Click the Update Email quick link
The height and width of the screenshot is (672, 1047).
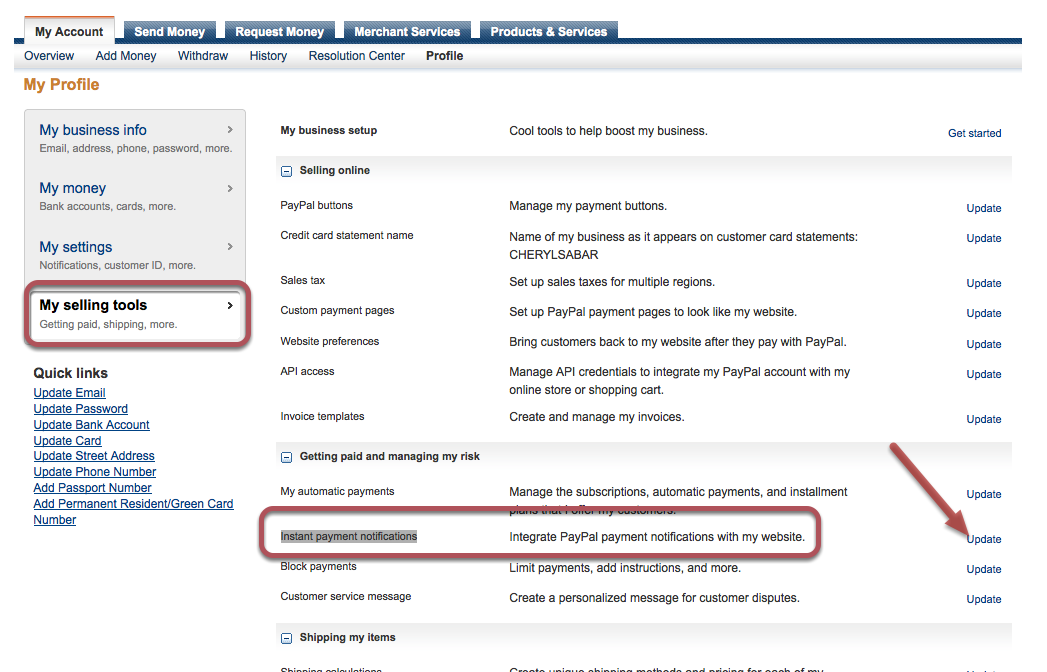pos(69,393)
